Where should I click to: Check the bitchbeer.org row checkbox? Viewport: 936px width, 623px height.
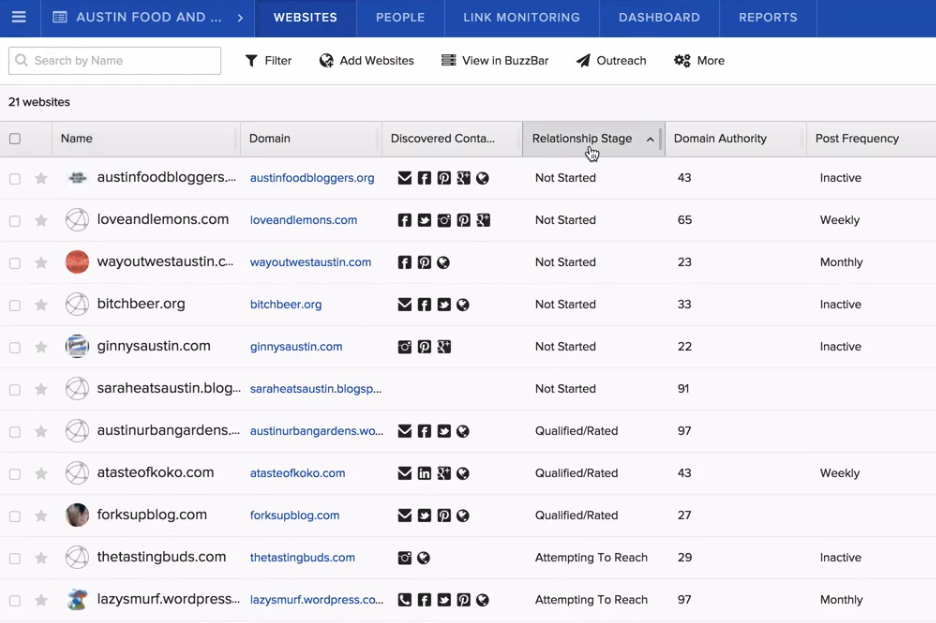pyautogui.click(x=15, y=305)
